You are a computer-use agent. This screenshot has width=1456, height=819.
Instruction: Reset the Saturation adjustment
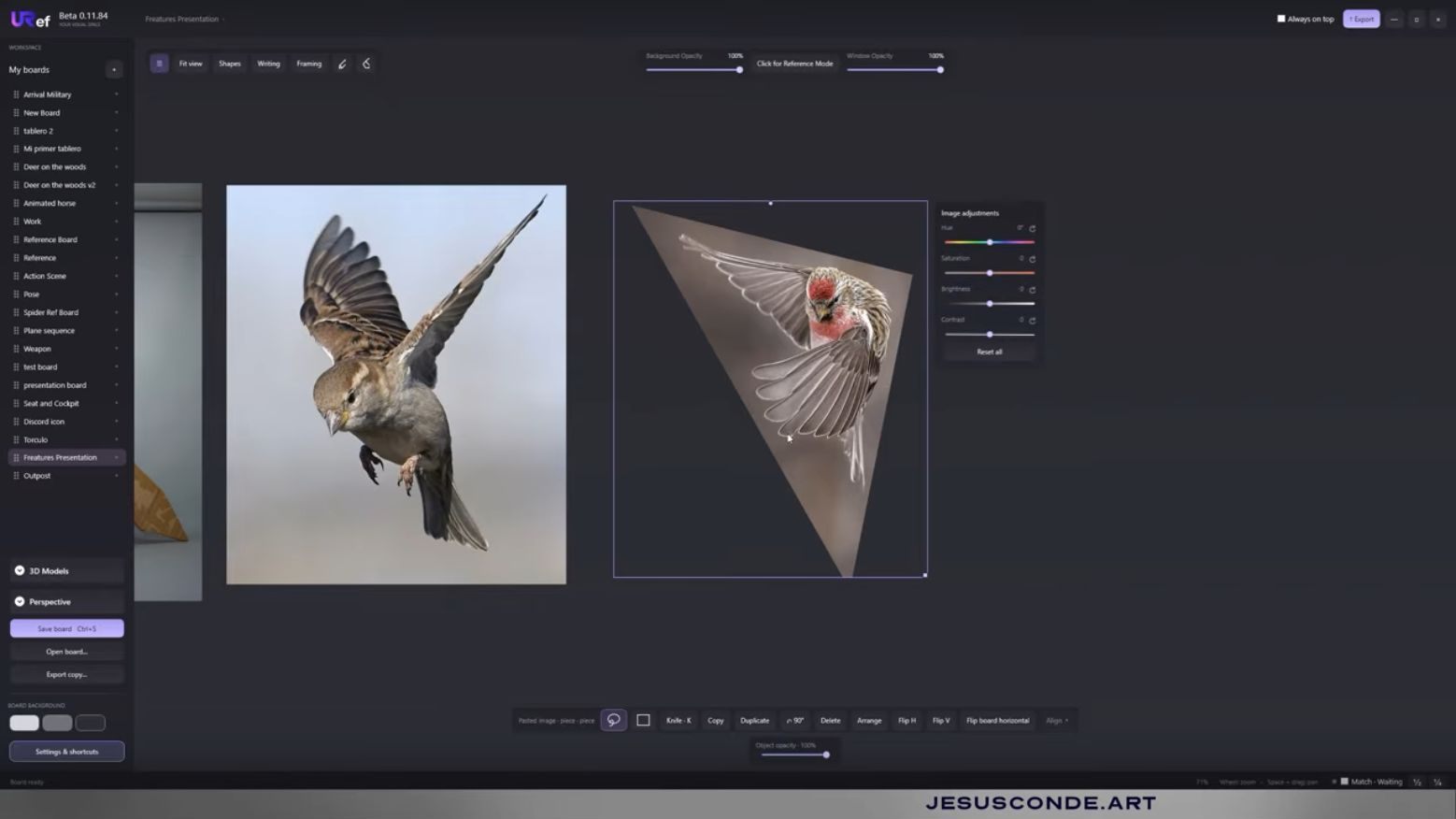click(x=1033, y=259)
